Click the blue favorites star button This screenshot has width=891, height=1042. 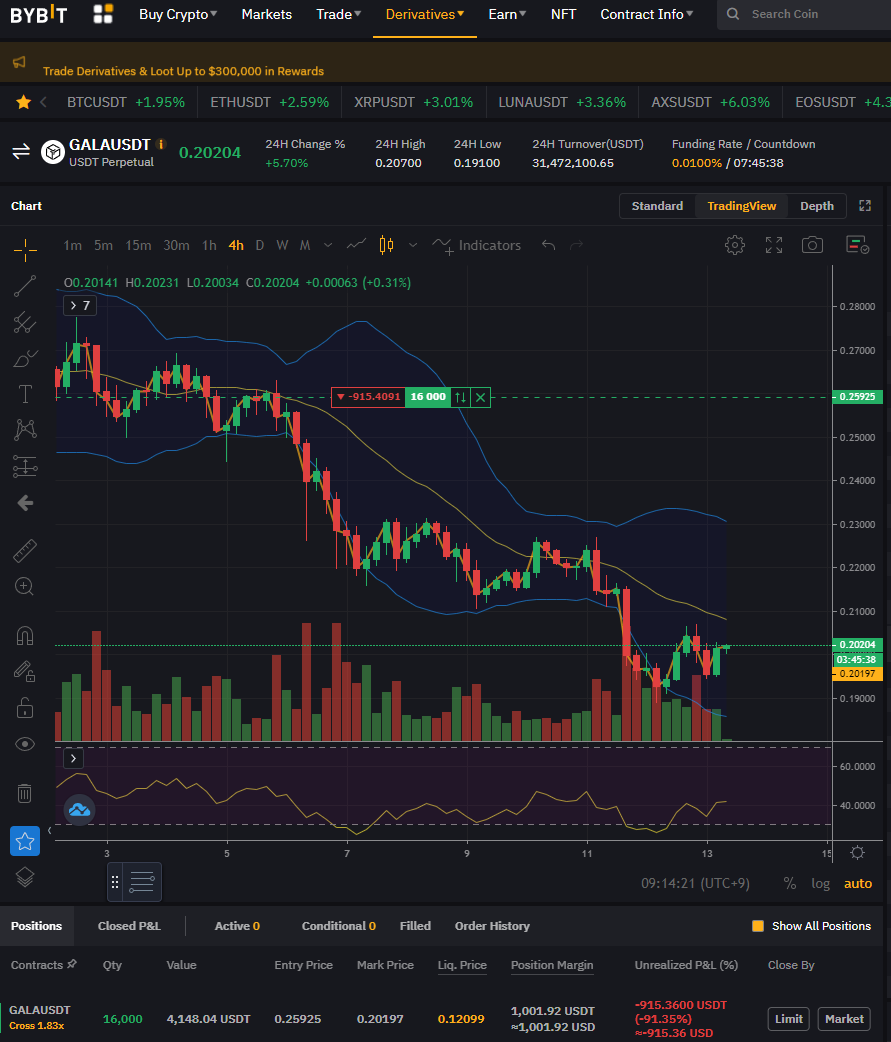click(x=25, y=841)
